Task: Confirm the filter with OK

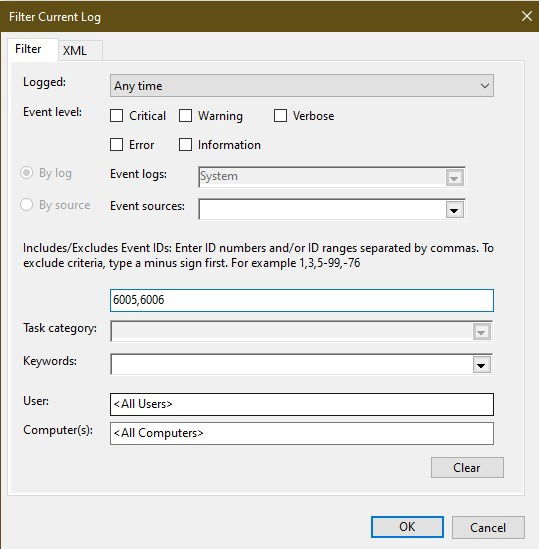Action: pyautogui.click(x=407, y=527)
